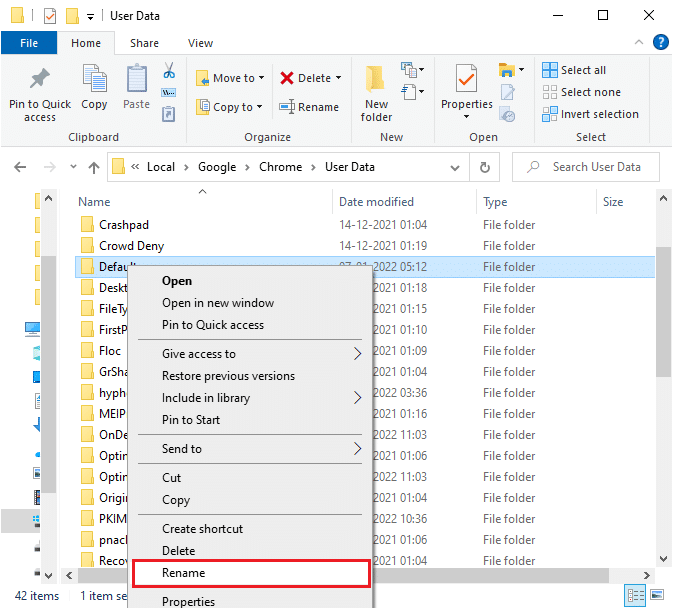
Task: Open the File tab
Action: (29, 43)
